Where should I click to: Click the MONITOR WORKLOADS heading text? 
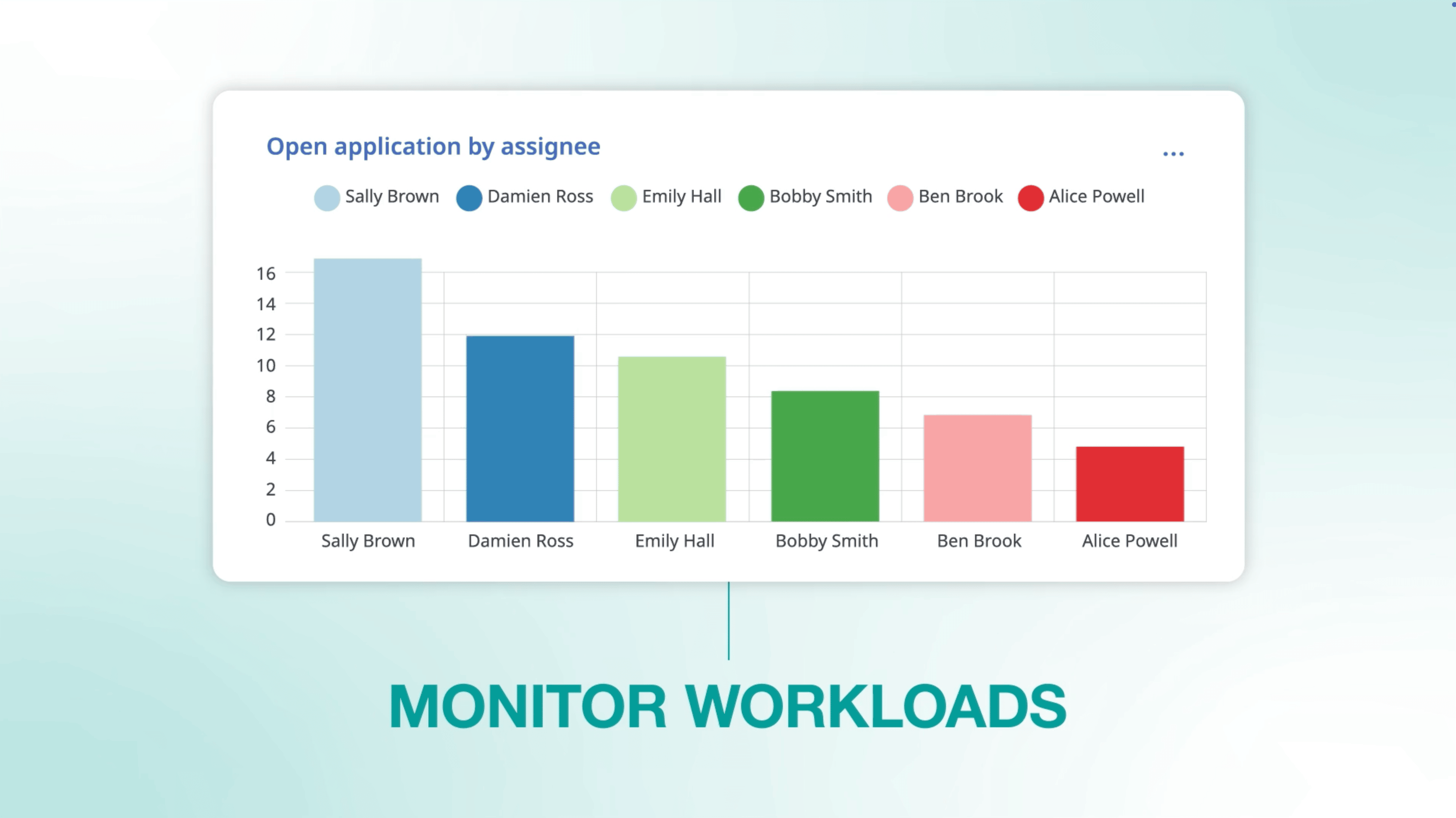[728, 707]
